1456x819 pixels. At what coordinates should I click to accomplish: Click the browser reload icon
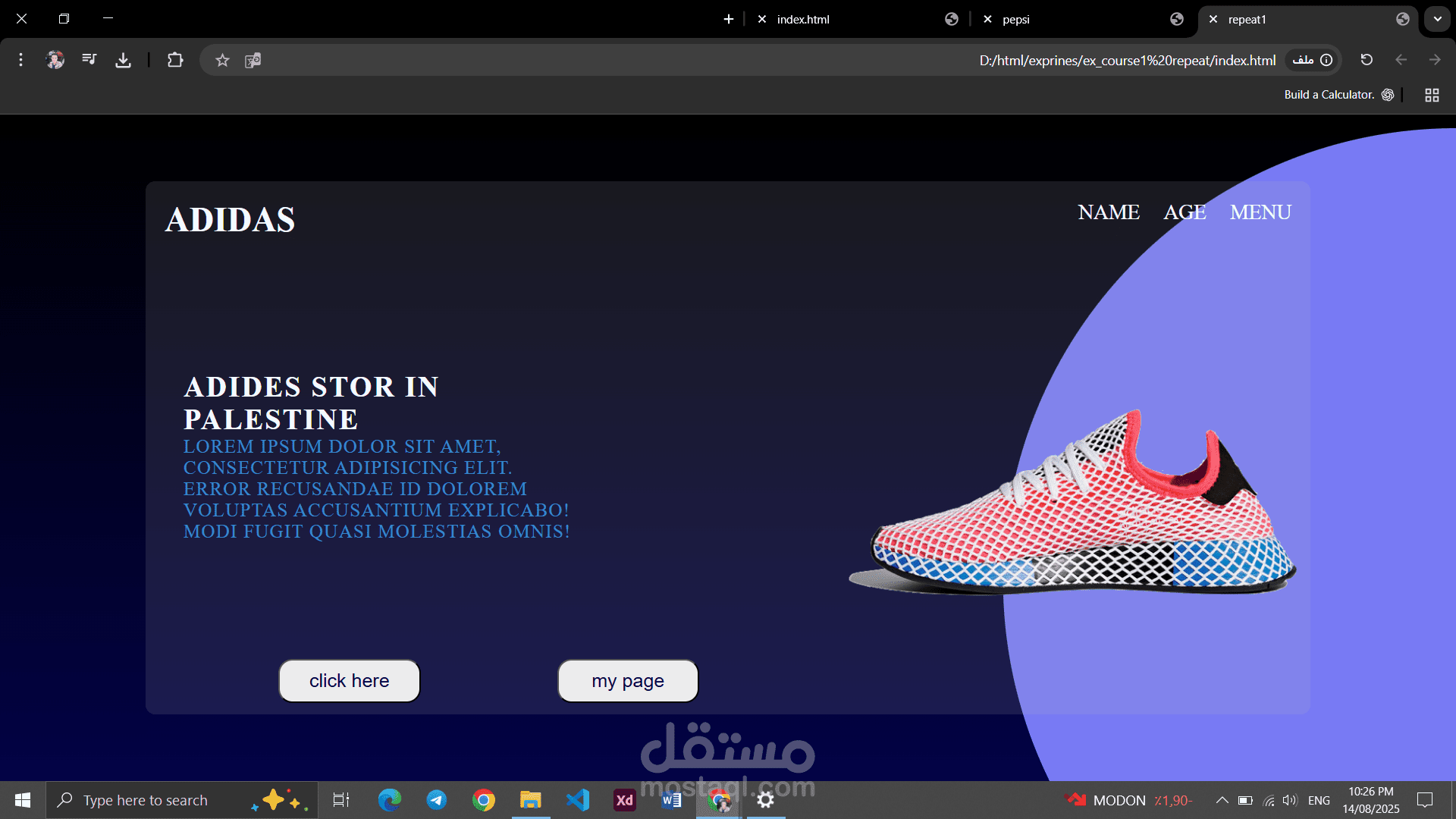point(1367,60)
